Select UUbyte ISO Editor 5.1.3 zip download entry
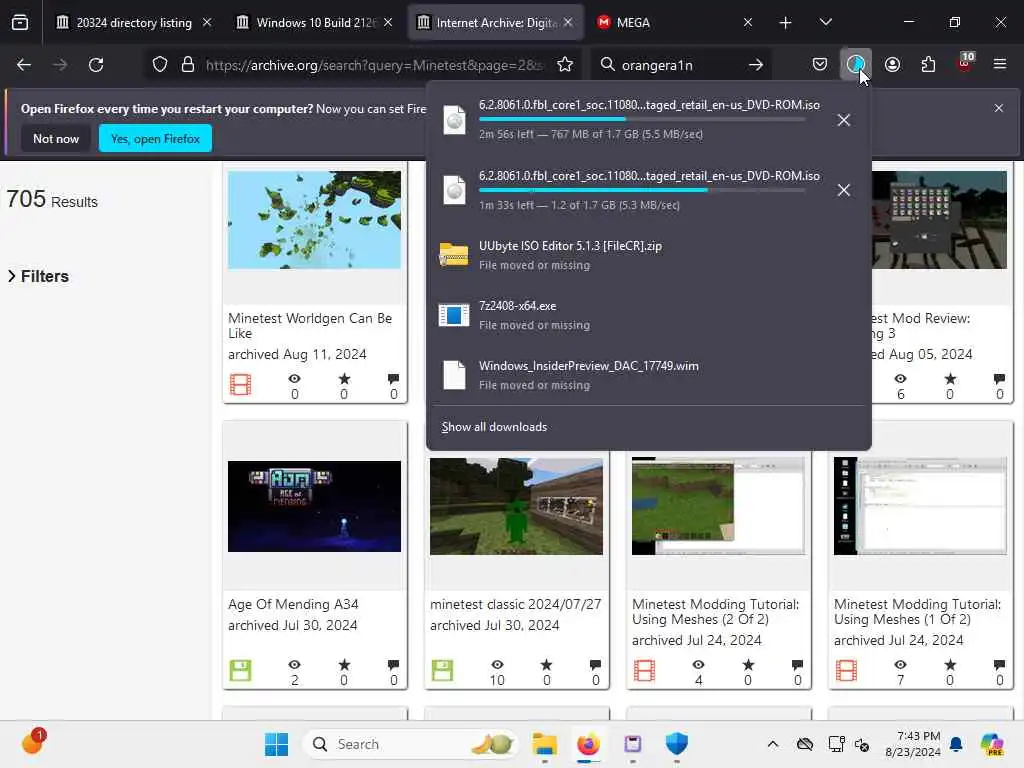The width and height of the screenshot is (1024, 768). tap(648, 255)
